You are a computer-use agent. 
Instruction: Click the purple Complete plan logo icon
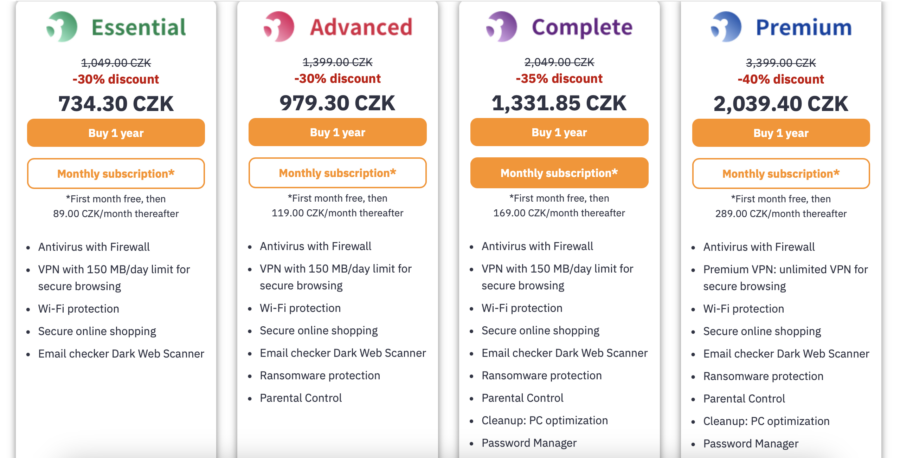pos(501,26)
